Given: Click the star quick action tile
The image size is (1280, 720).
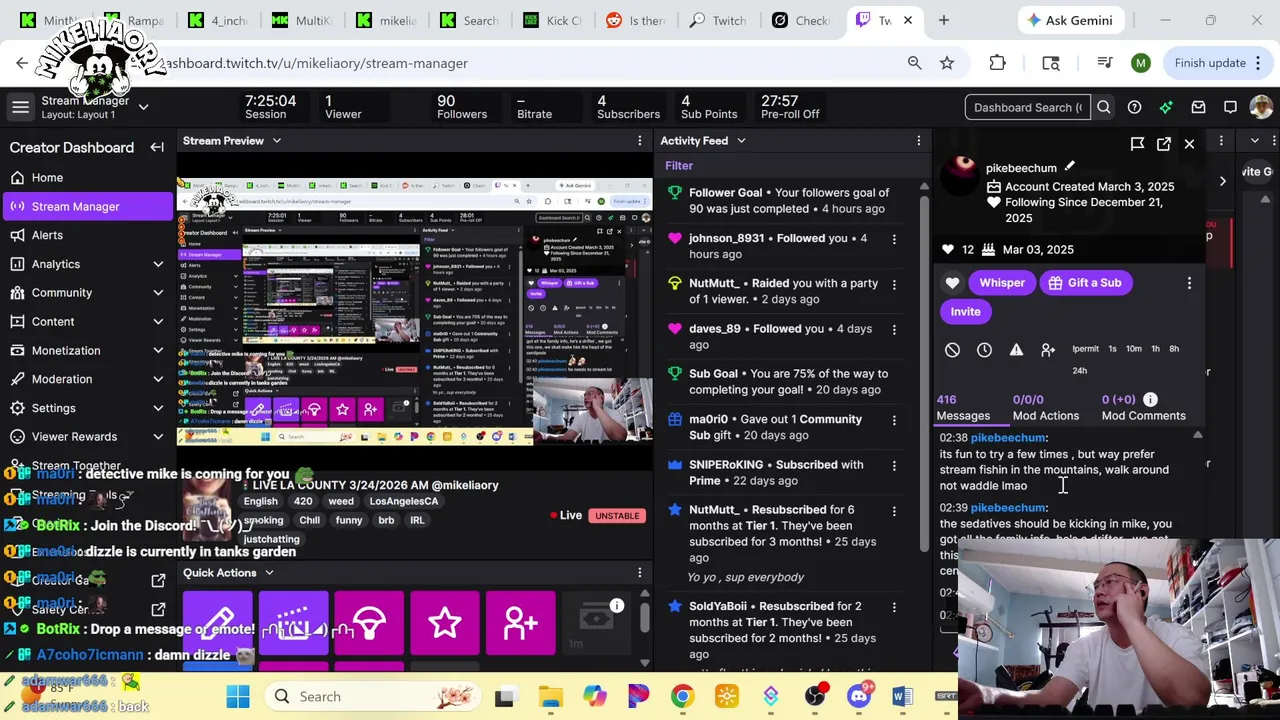Looking at the screenshot, I should coord(445,623).
